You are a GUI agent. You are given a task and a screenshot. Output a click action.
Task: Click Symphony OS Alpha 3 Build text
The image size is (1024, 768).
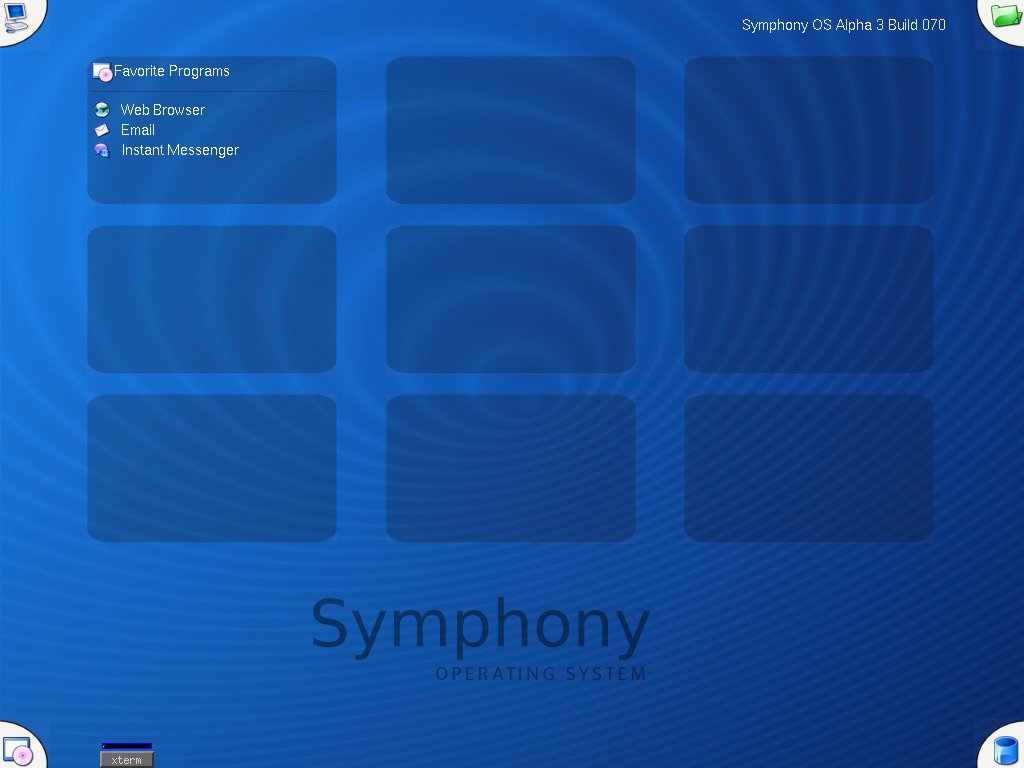point(844,25)
